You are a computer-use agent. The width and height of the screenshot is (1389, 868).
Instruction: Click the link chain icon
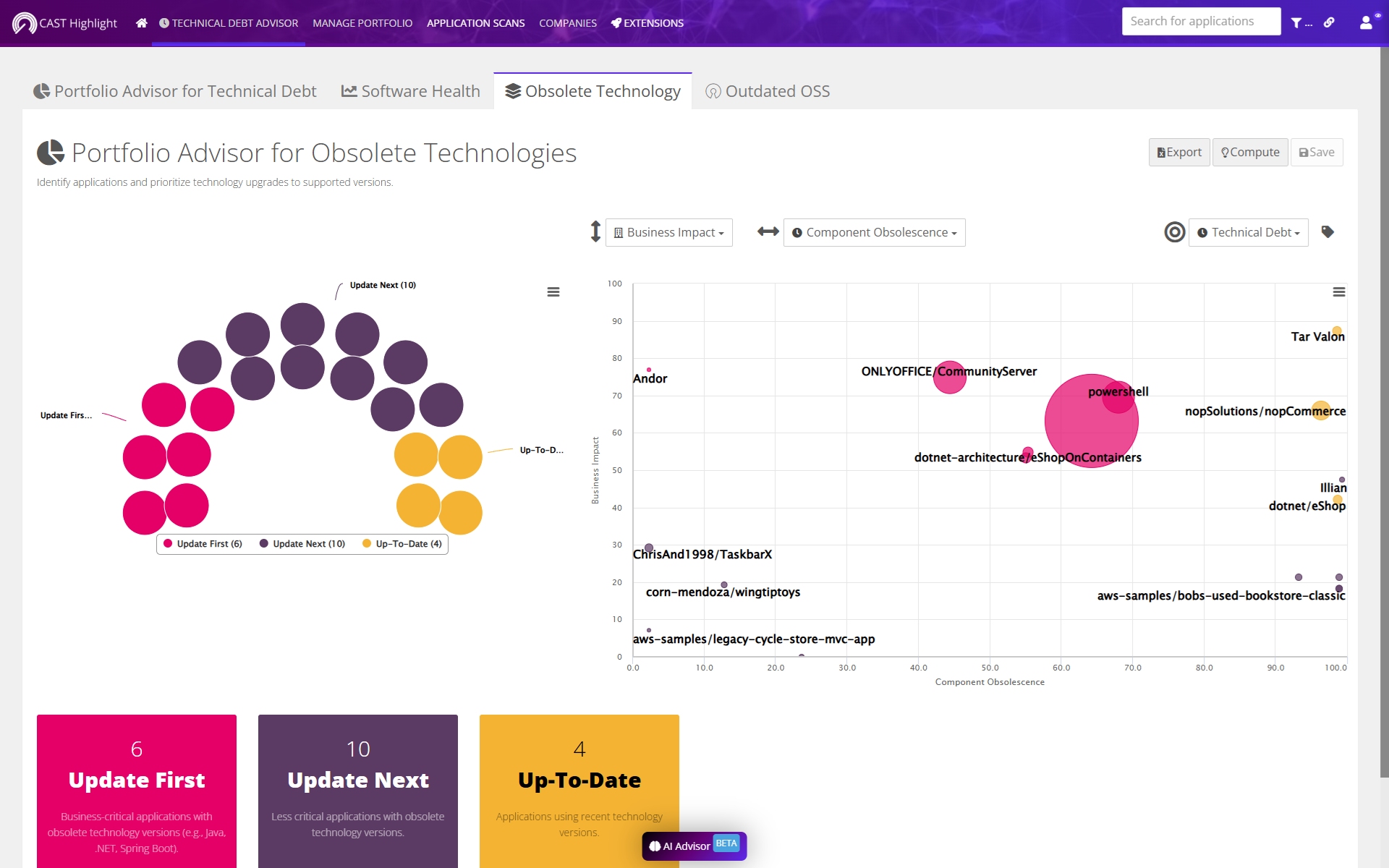coord(1329,22)
